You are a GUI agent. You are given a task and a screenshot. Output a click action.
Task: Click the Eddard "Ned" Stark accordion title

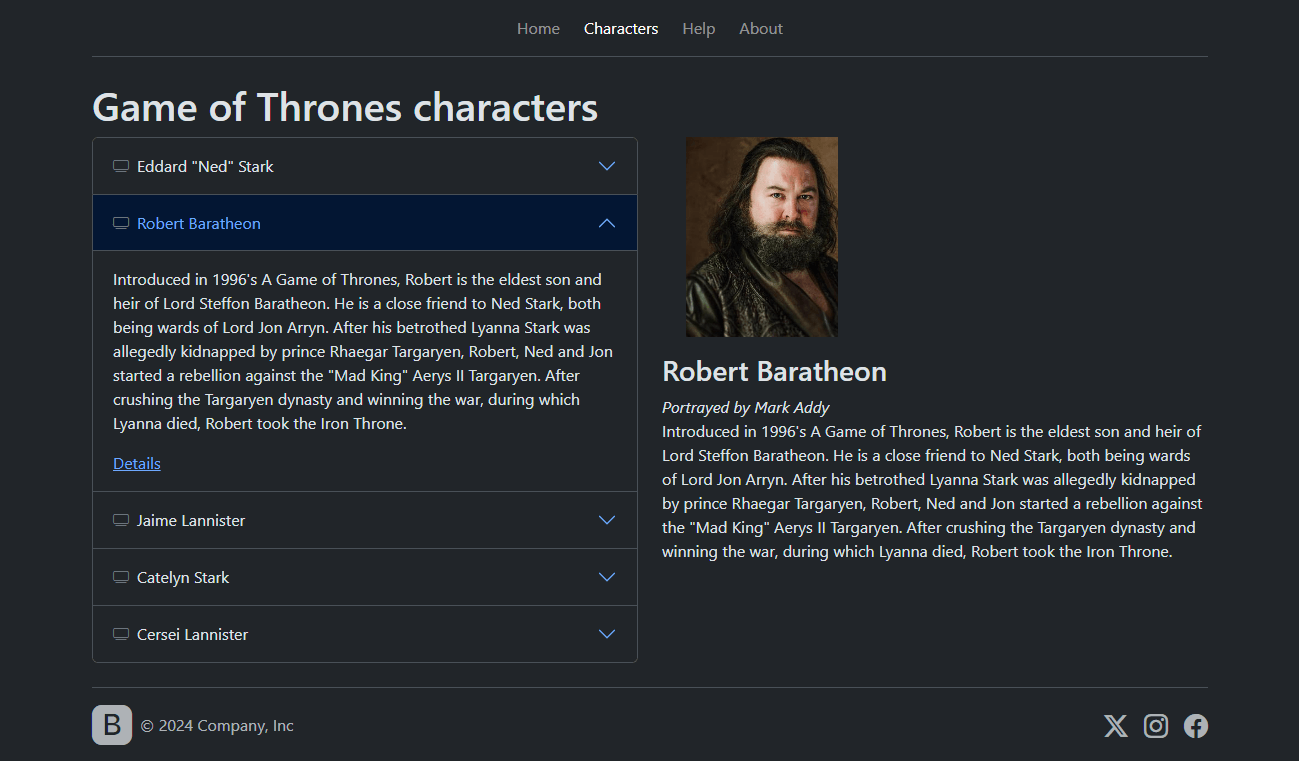(205, 166)
